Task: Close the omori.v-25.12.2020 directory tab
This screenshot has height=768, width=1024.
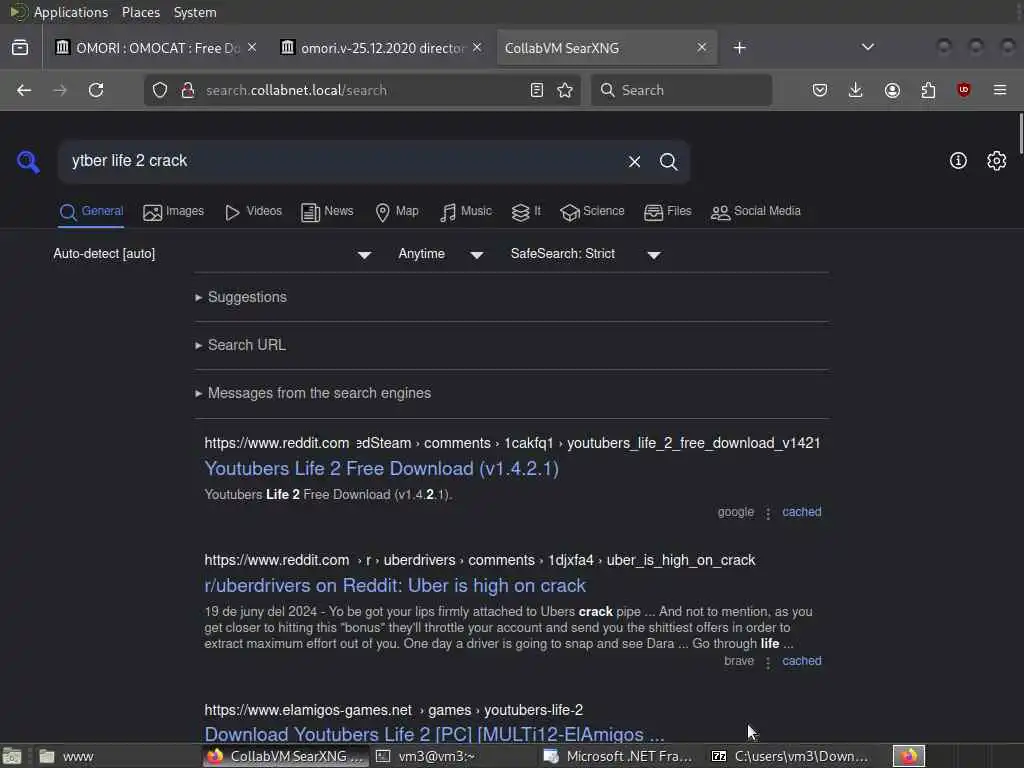Action: tap(477, 48)
